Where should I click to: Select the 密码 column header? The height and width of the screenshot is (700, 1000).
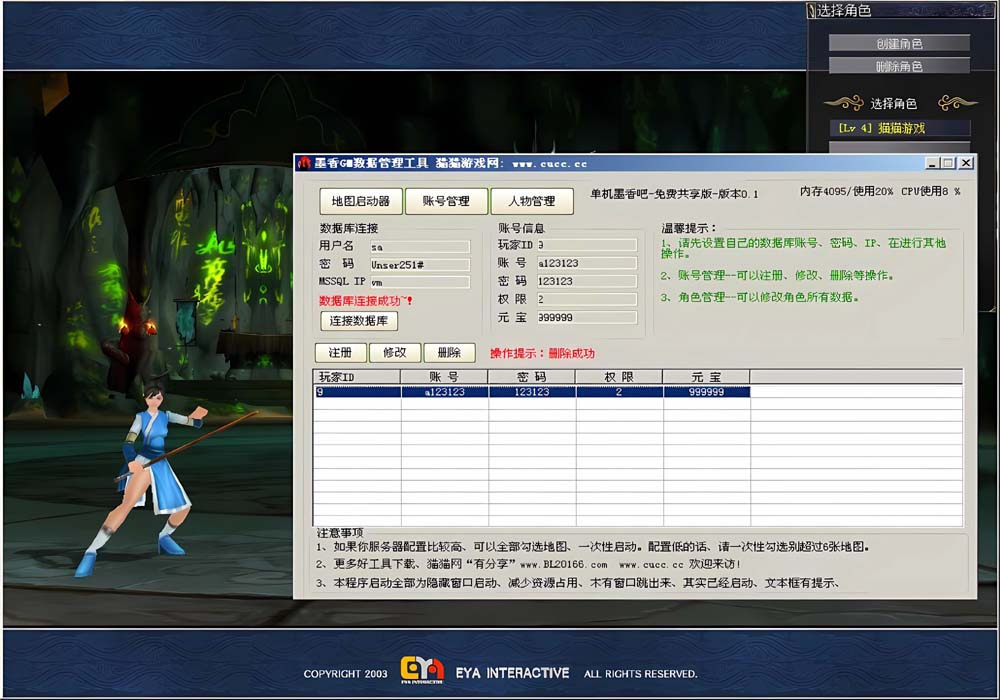[x=532, y=377]
